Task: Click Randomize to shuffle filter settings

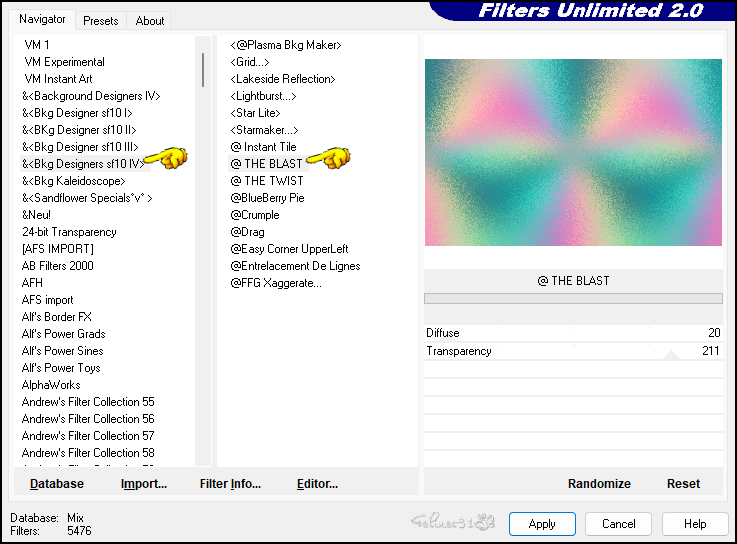Action: click(x=599, y=484)
